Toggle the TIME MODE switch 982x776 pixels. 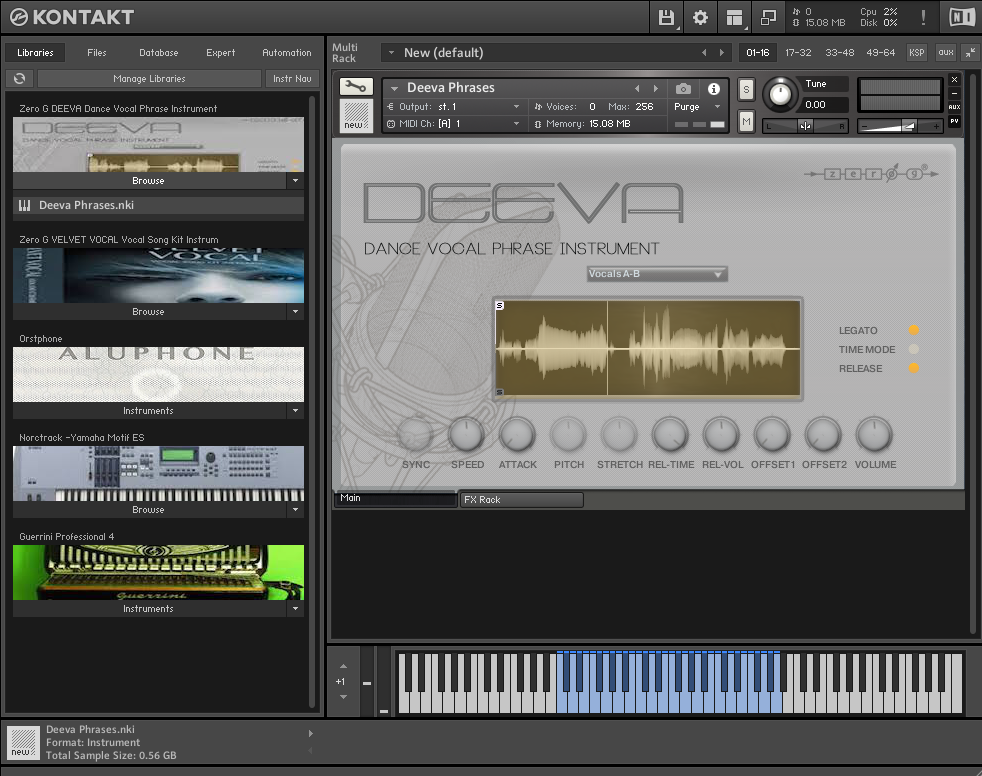coord(914,349)
